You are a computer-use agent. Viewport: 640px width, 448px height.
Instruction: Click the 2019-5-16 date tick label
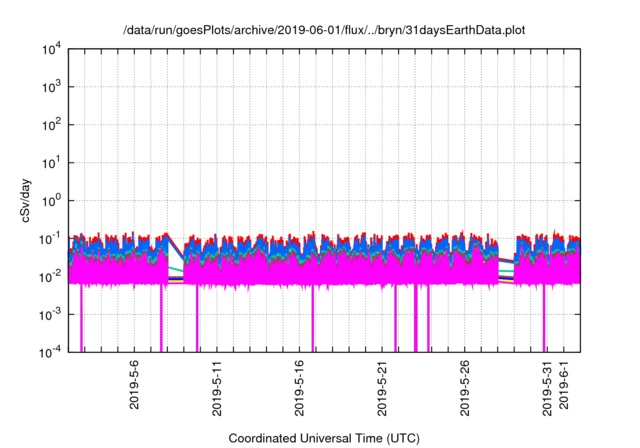tap(300, 385)
